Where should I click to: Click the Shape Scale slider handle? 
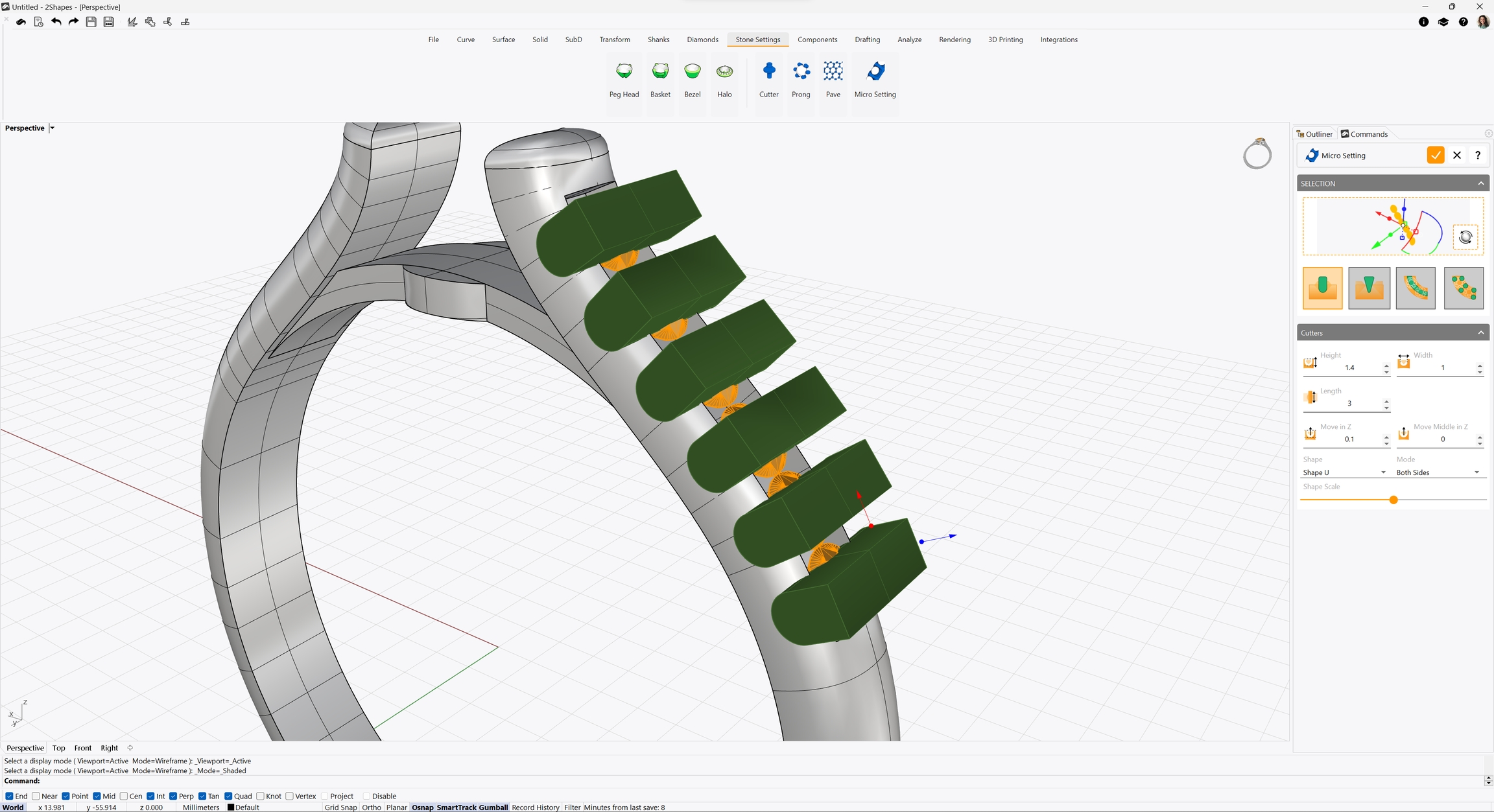click(x=1393, y=500)
